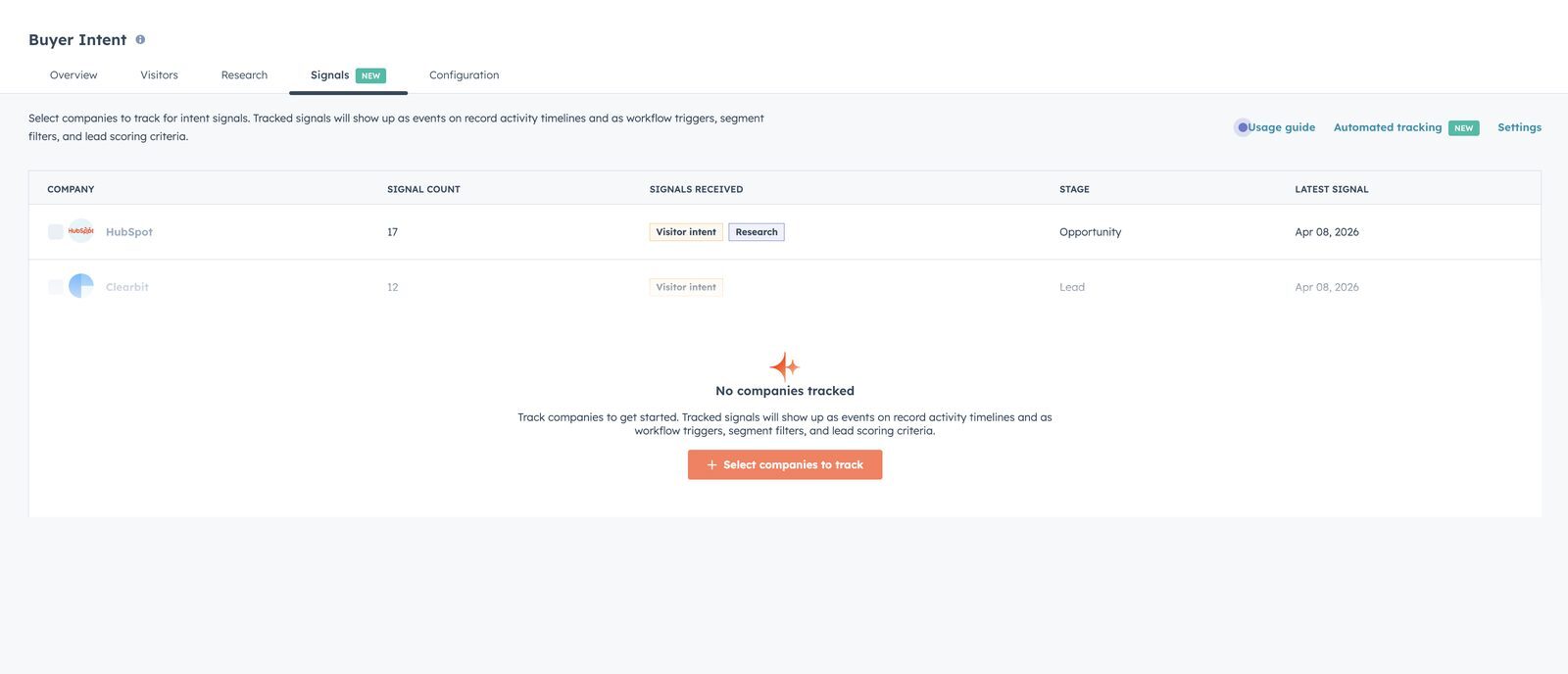Image resolution: width=1568 pixels, height=674 pixels.
Task: Select companies to track button
Action: click(x=785, y=464)
